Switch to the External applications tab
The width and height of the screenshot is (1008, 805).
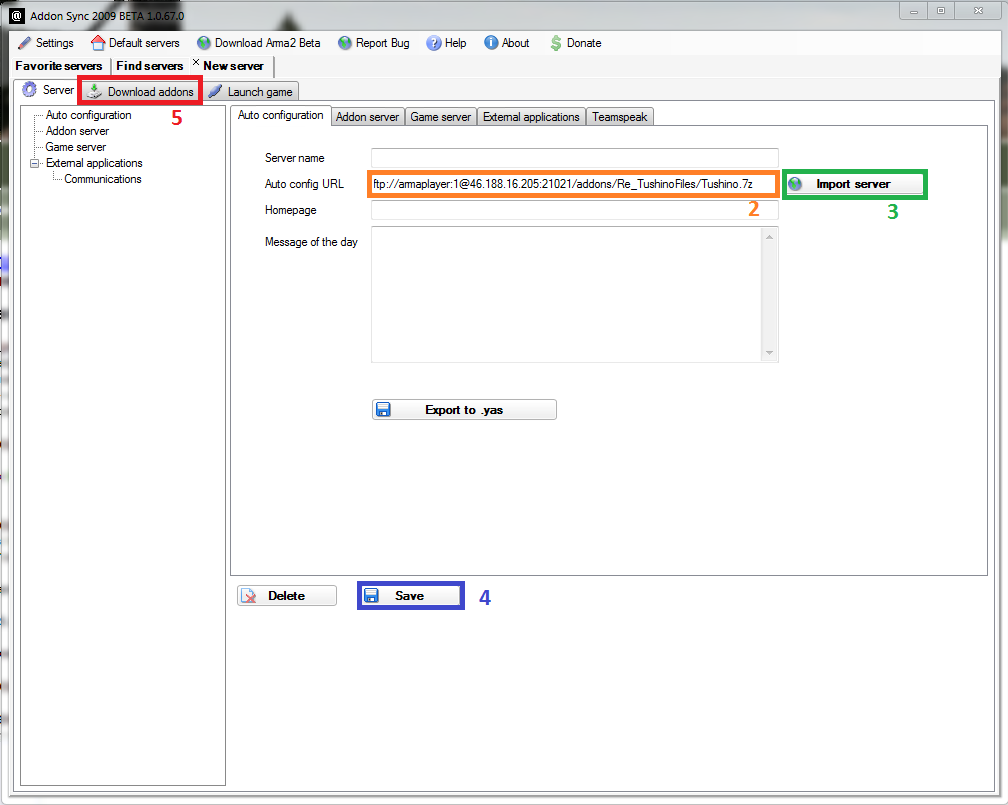[x=531, y=117]
